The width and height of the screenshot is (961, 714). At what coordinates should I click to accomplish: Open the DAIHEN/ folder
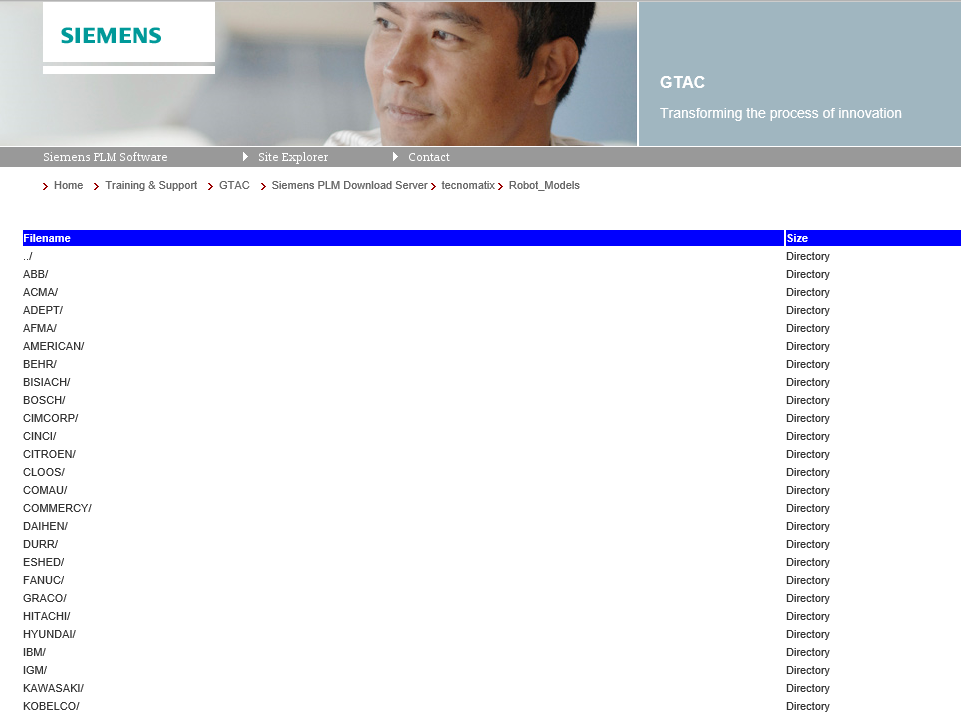[45, 527]
